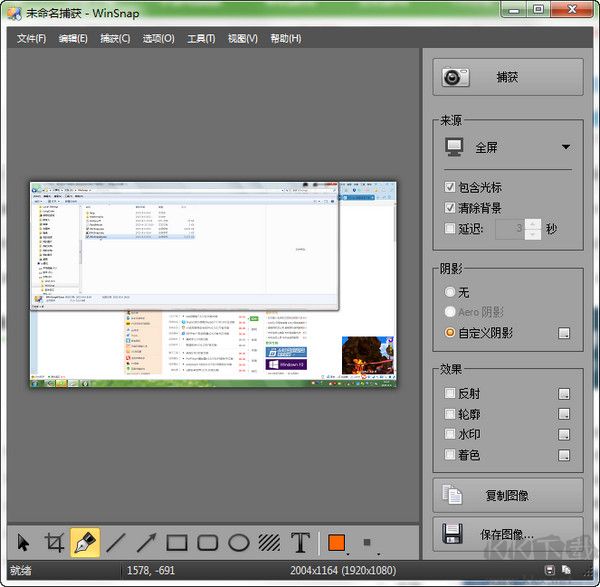Select the 无 shadow radio option
This screenshot has height=587, width=600.
click(x=450, y=292)
